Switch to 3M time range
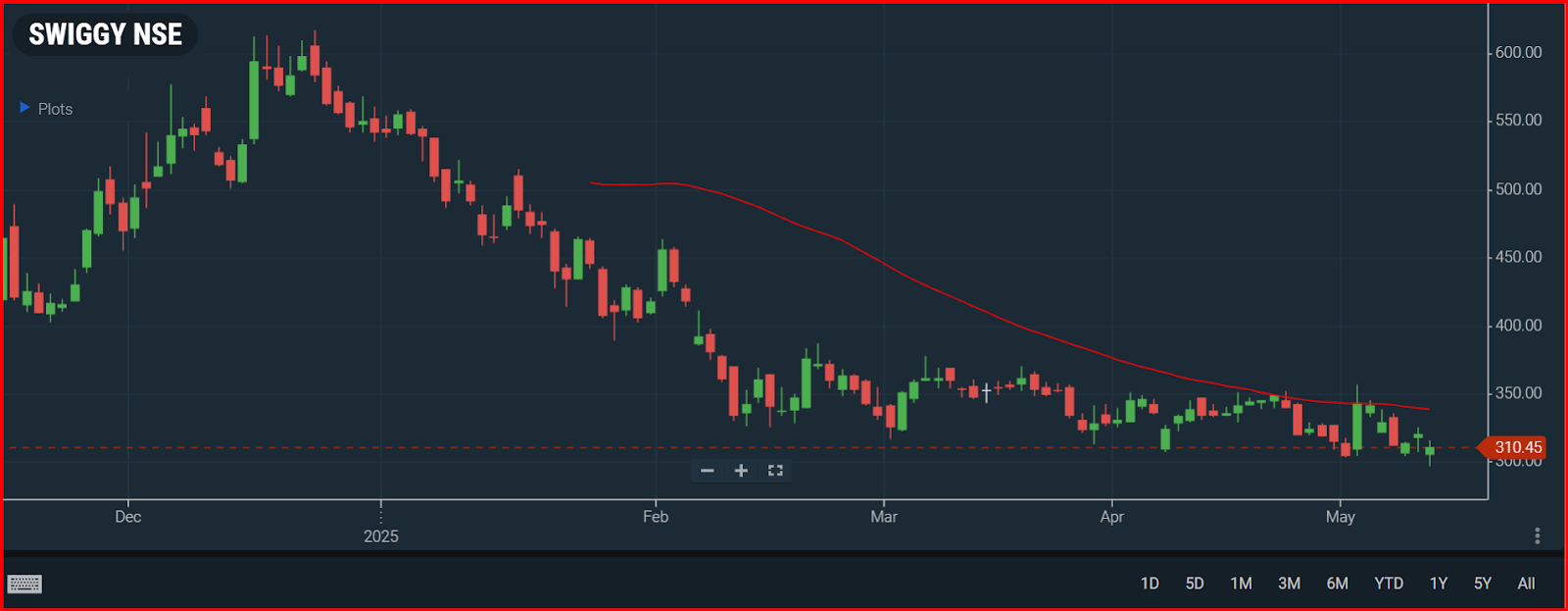The width and height of the screenshot is (1568, 611). pos(1290,584)
